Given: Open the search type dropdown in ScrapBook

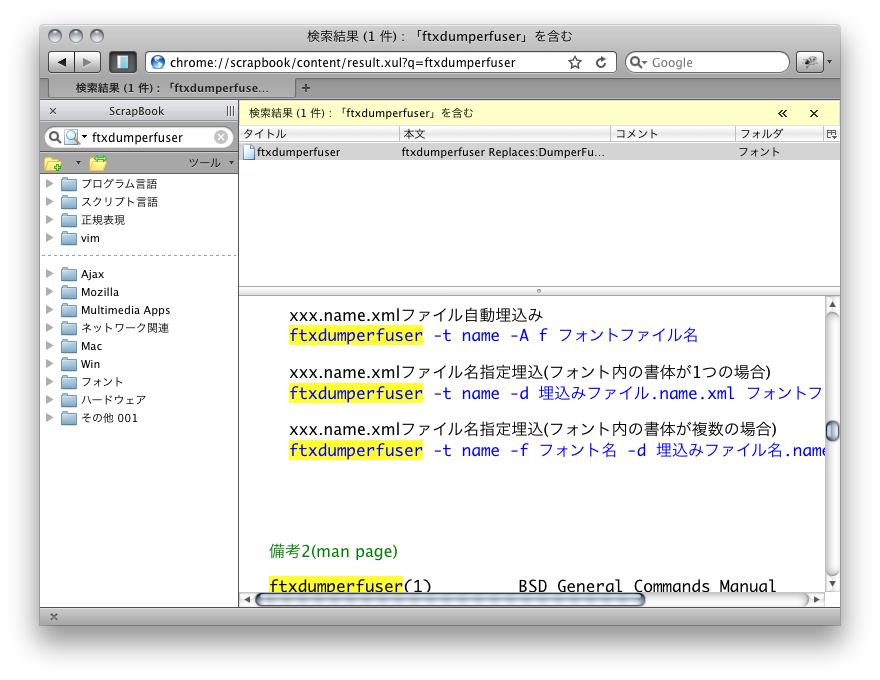Looking at the screenshot, I should (75, 137).
